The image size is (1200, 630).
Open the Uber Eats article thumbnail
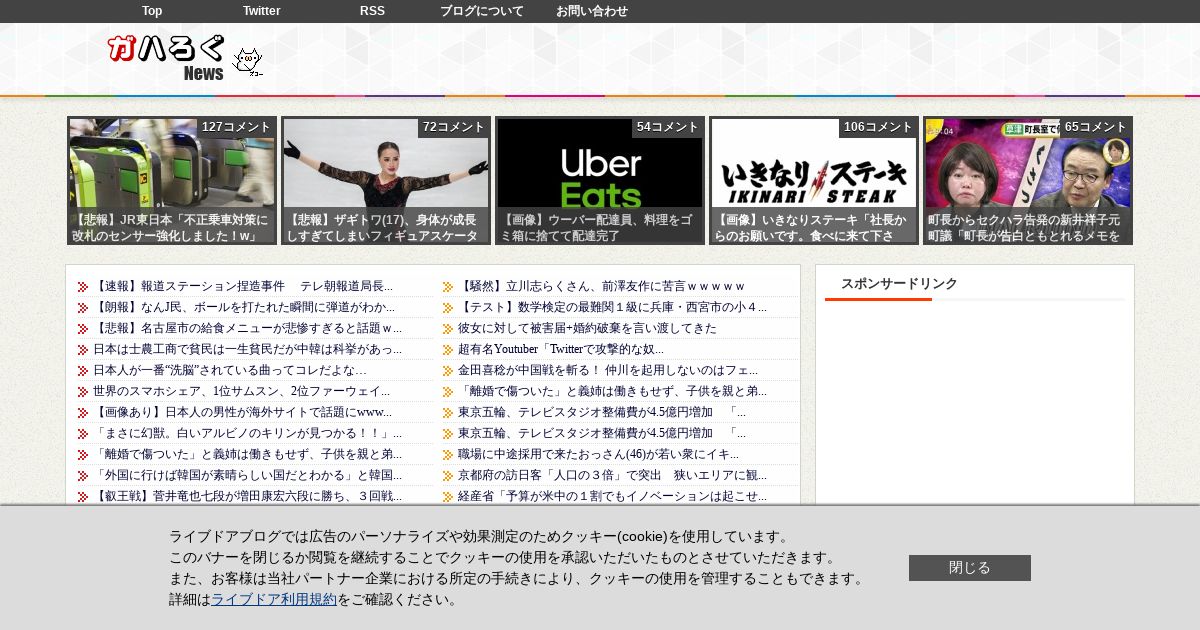click(600, 180)
